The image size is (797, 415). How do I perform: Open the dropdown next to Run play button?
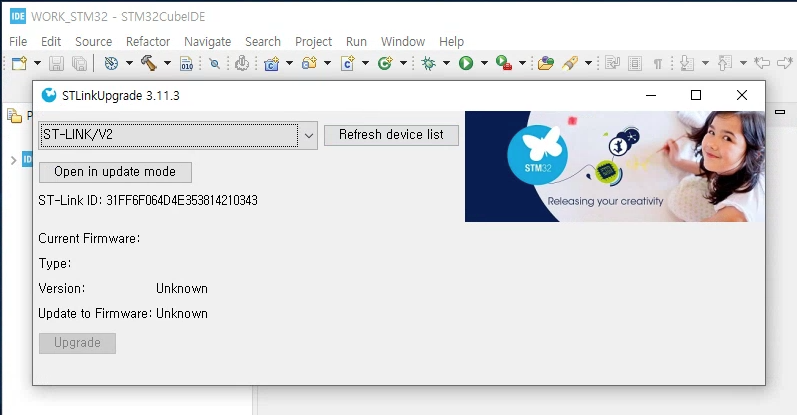coord(484,63)
